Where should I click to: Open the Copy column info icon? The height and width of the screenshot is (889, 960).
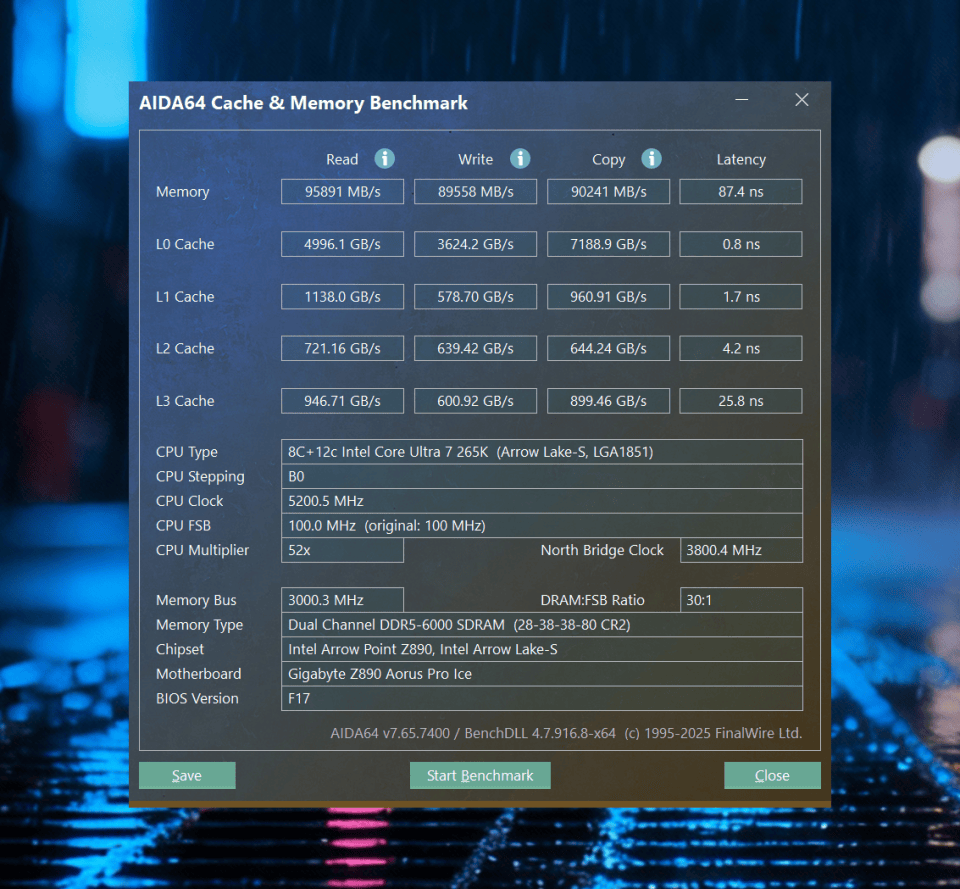pos(651,159)
